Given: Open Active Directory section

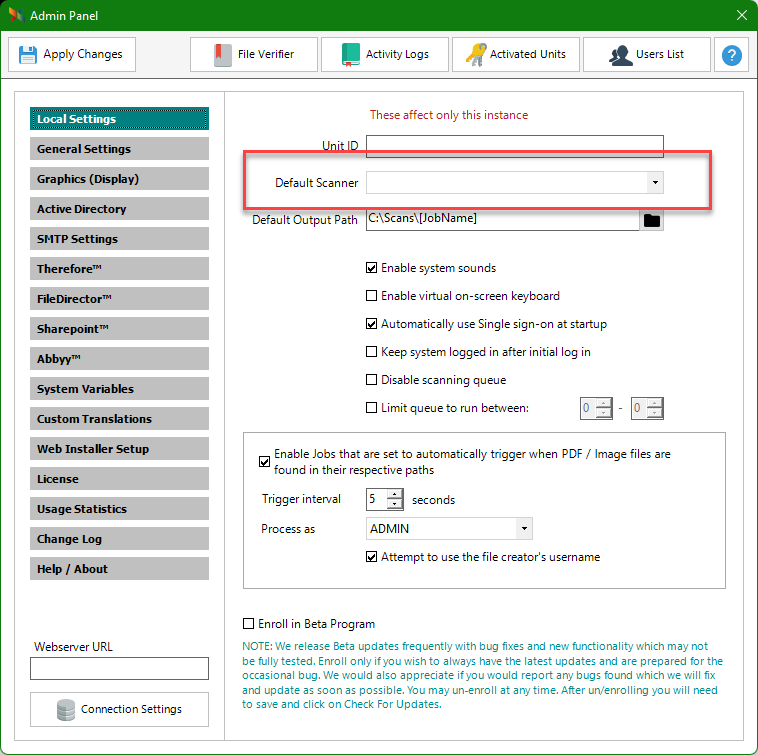Looking at the screenshot, I should (x=119, y=209).
